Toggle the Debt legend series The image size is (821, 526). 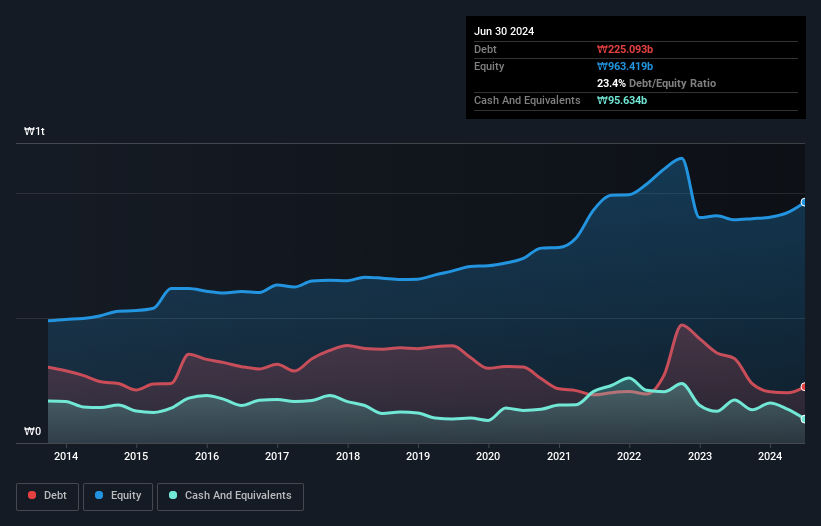[47, 496]
